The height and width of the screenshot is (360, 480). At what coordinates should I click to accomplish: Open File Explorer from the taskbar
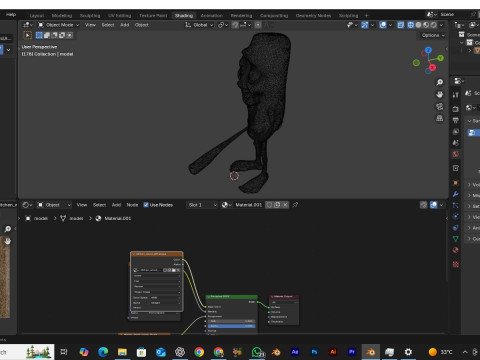[122, 352]
